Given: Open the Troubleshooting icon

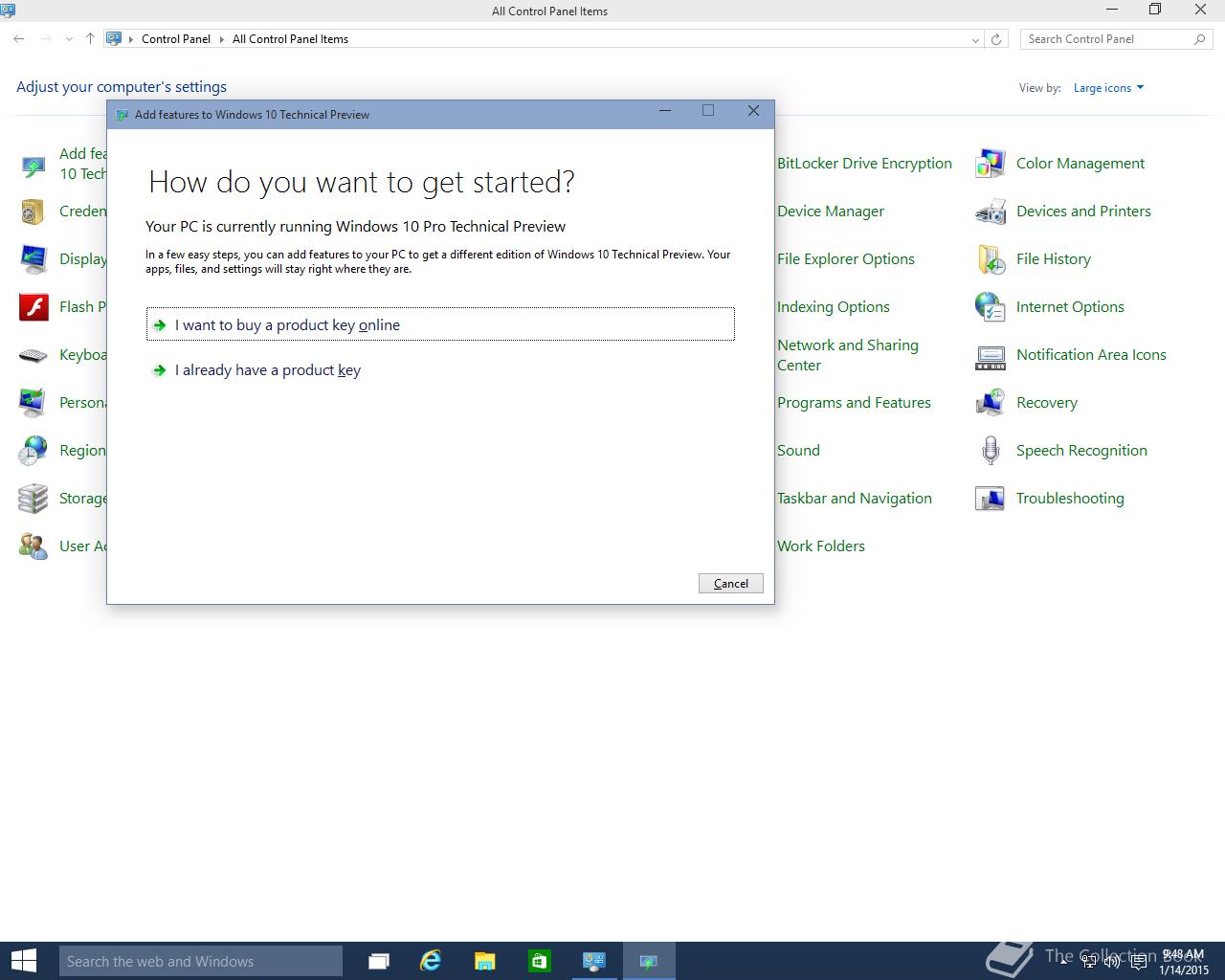Looking at the screenshot, I should 990,499.
